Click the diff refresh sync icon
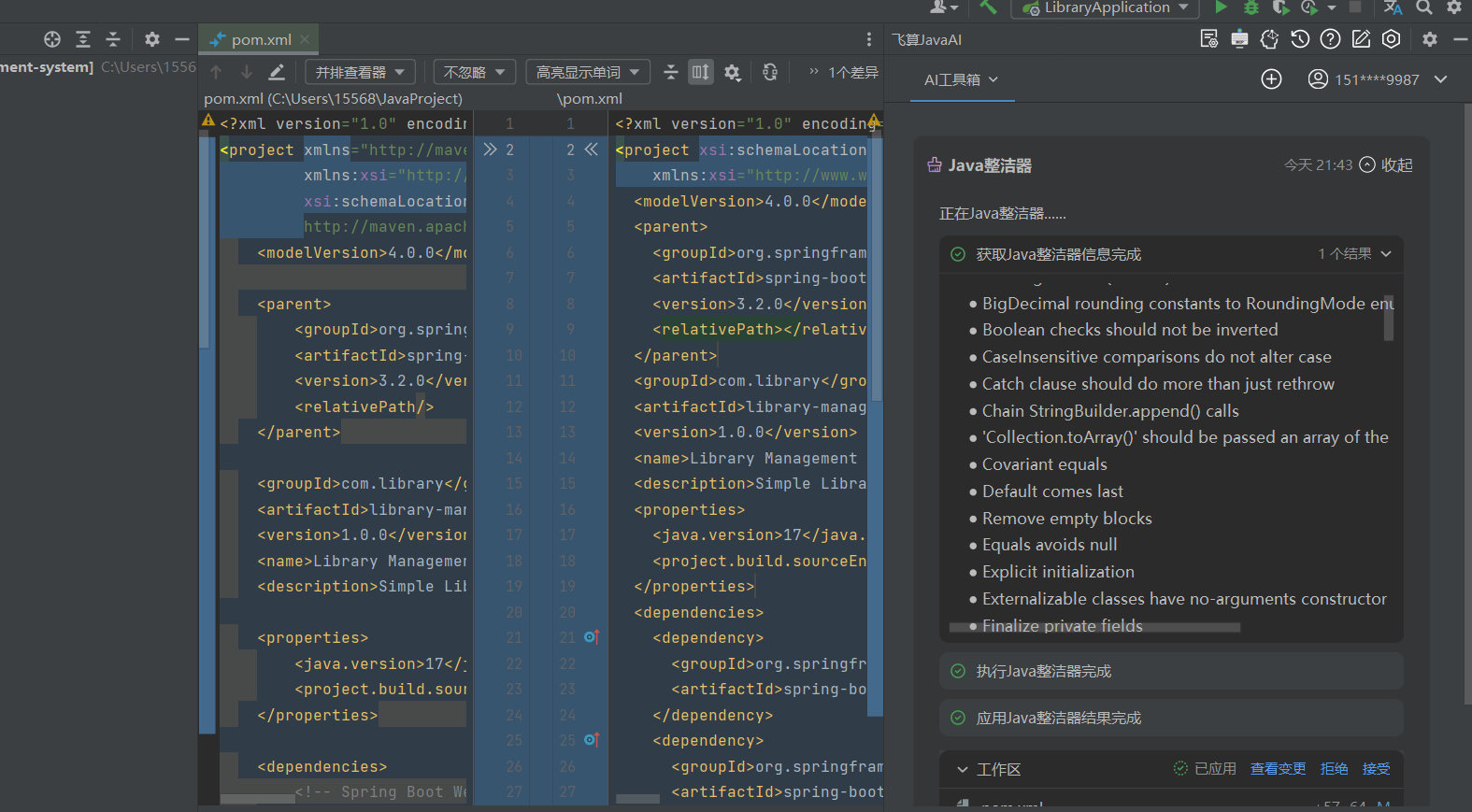The image size is (1472, 812). pyautogui.click(x=770, y=72)
